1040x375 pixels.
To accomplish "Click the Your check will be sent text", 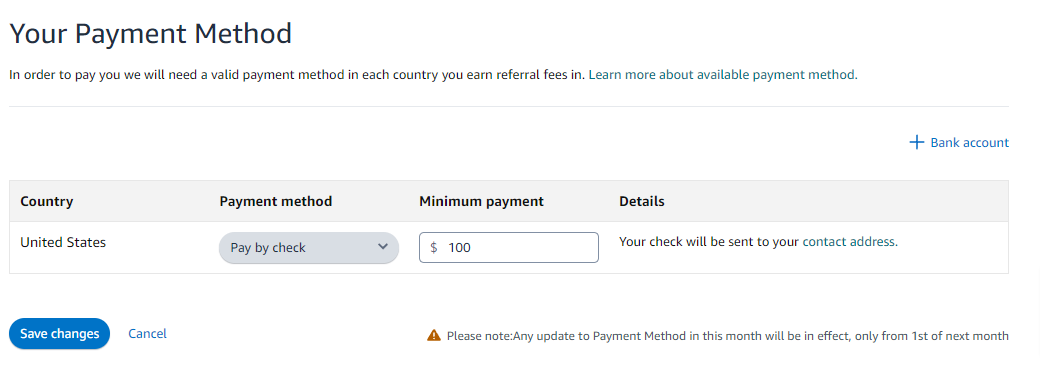I will pos(709,242).
